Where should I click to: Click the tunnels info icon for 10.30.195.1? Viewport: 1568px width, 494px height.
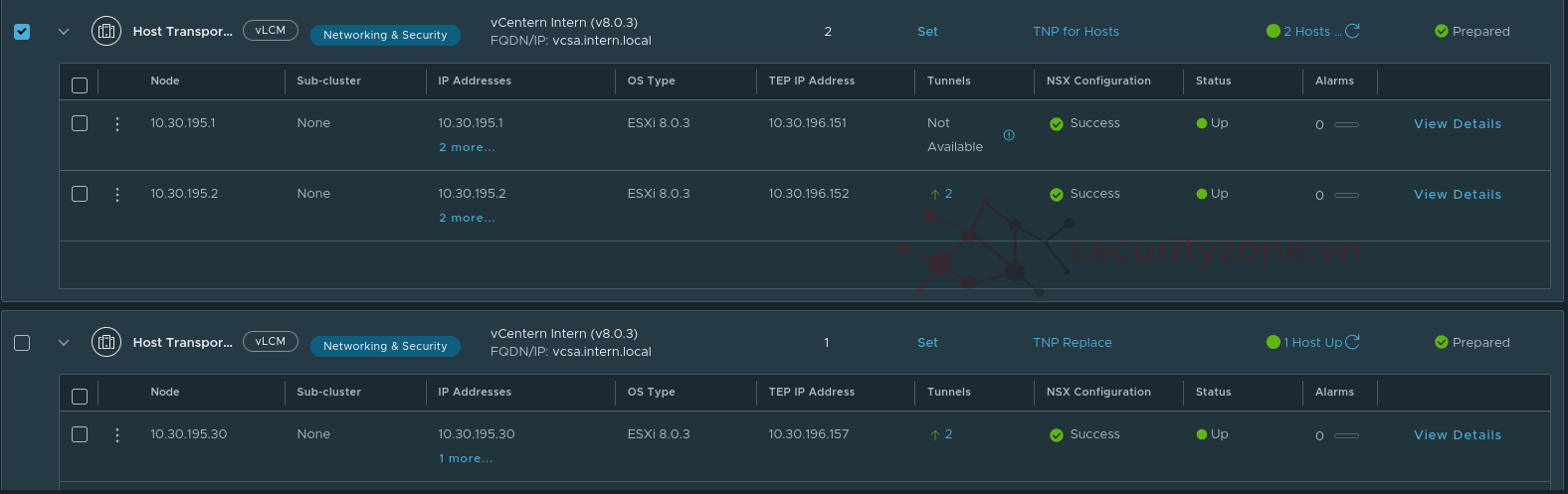[1009, 135]
